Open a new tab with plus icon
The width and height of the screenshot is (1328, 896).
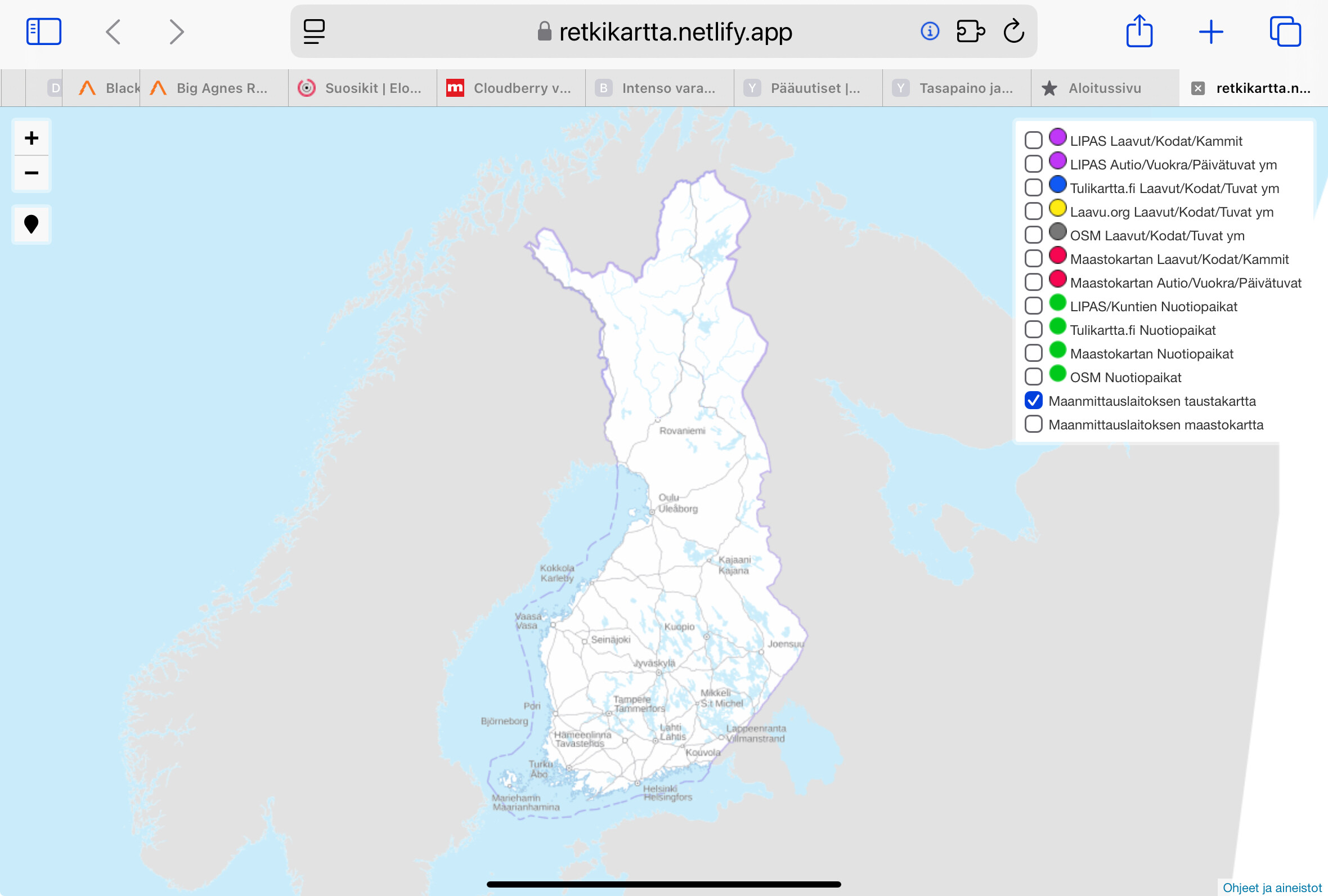click(x=1210, y=32)
